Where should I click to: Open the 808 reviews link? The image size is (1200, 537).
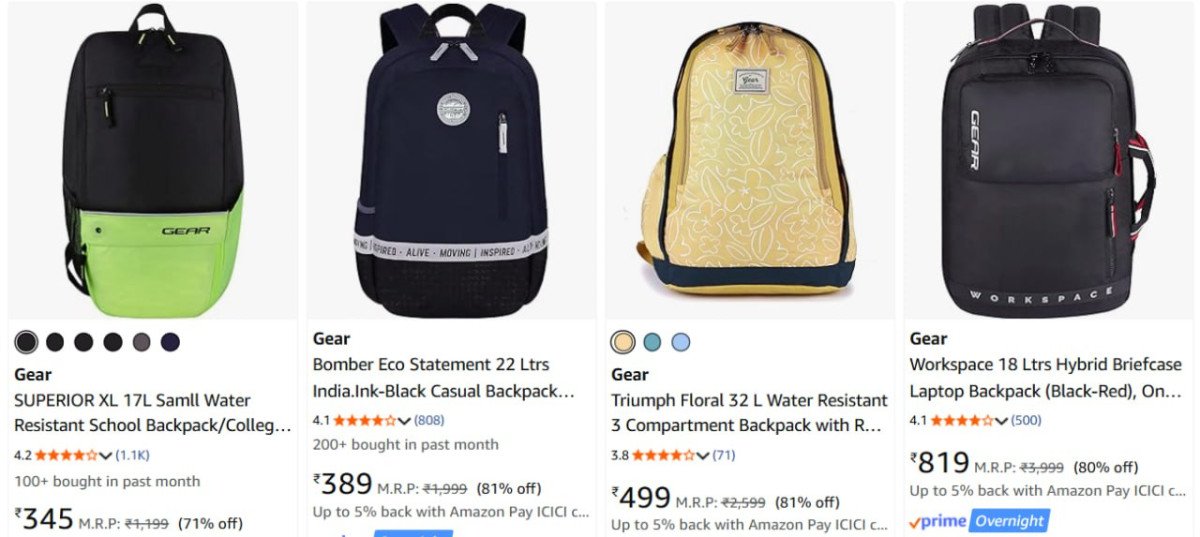(429, 420)
